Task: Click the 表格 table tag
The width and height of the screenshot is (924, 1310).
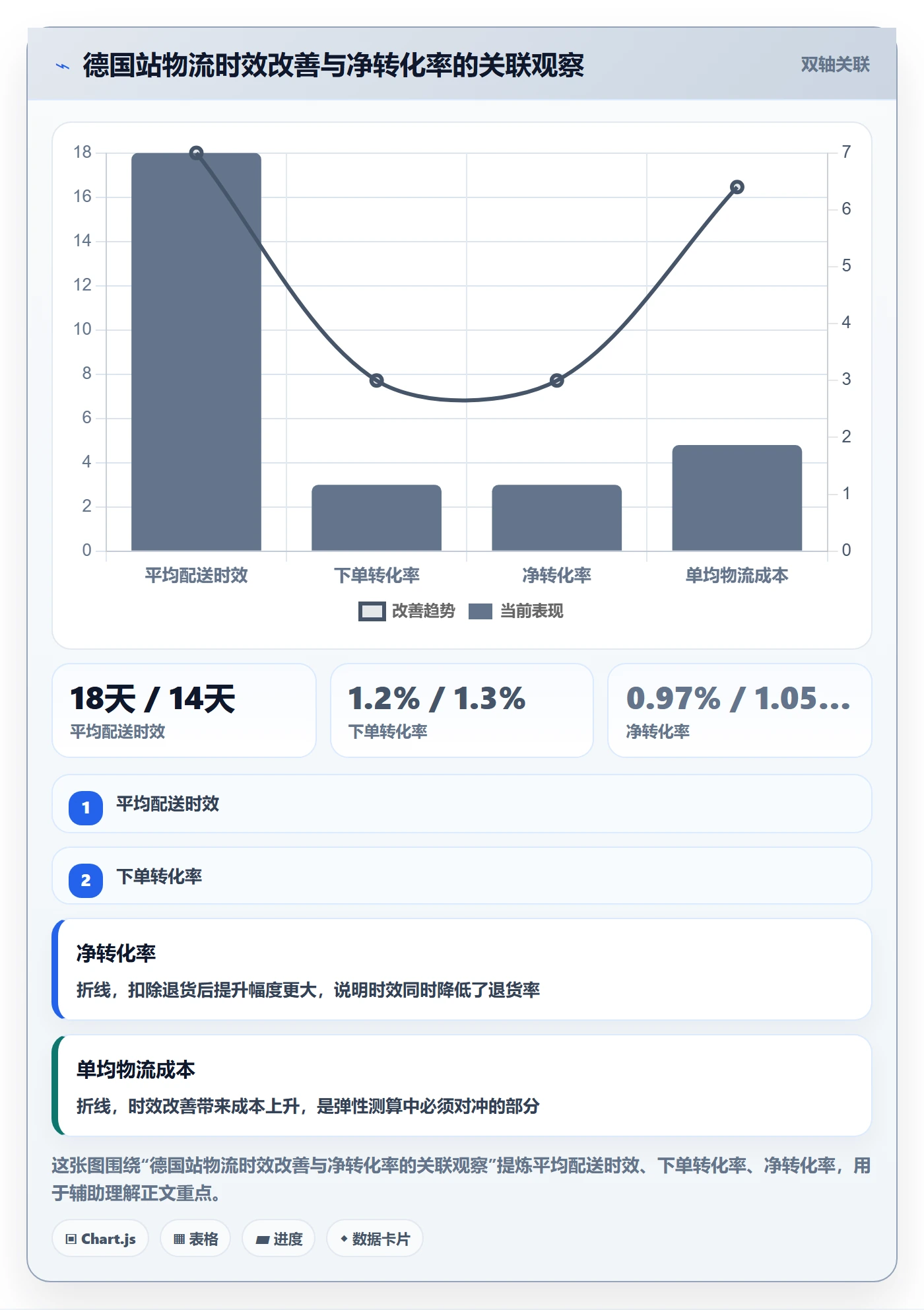Action: click(195, 1239)
